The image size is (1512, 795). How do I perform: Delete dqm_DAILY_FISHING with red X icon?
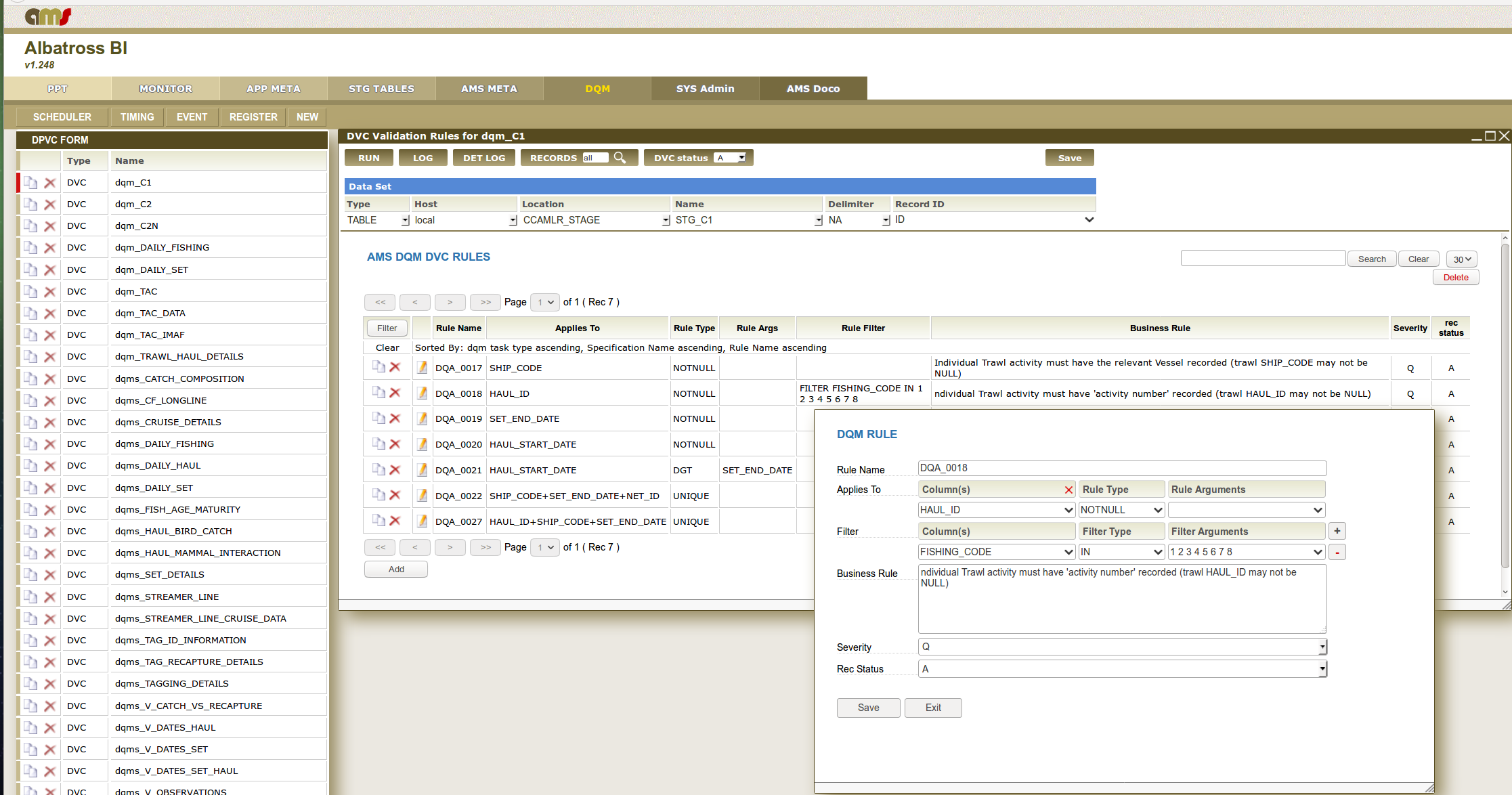[x=49, y=248]
